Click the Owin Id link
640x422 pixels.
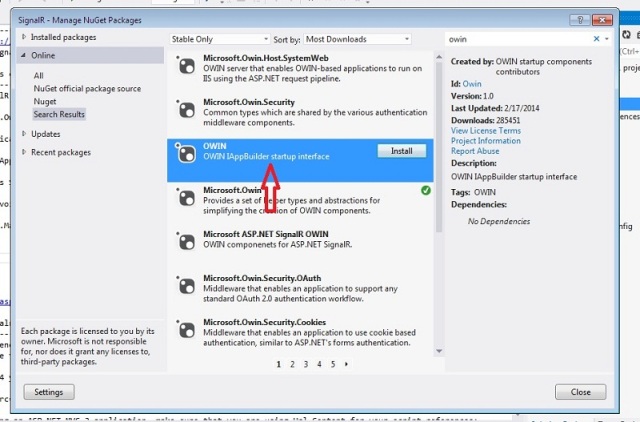[472, 84]
